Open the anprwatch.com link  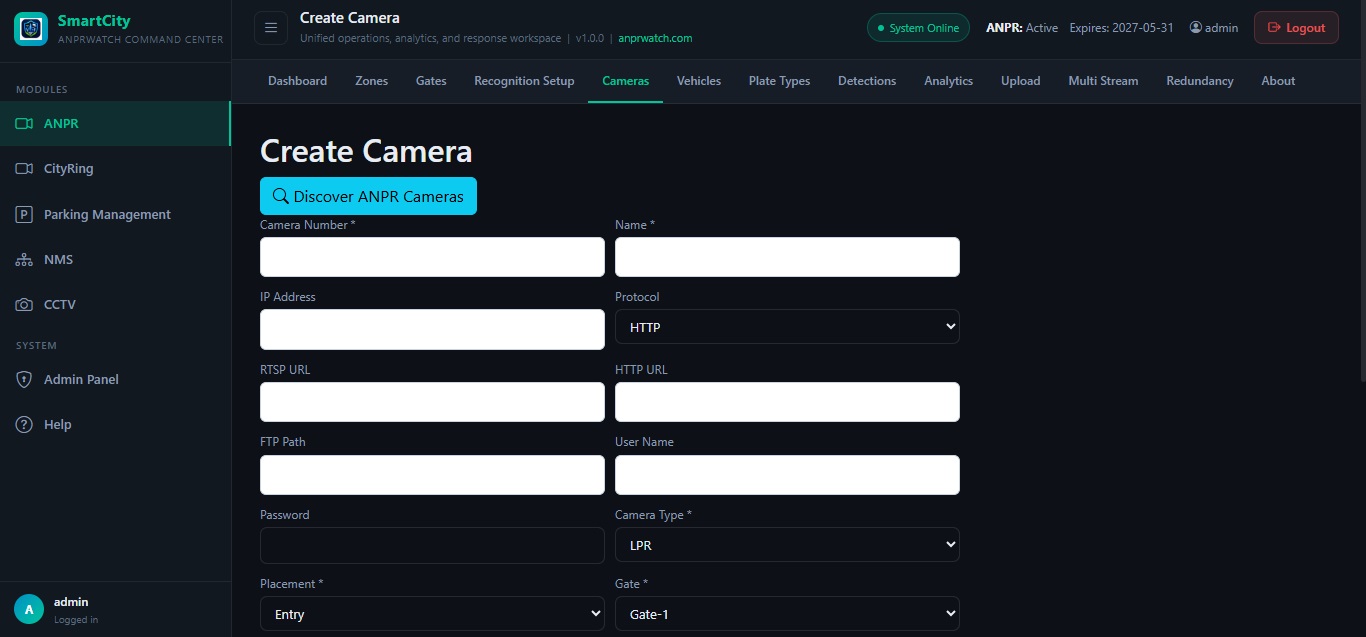click(x=655, y=38)
